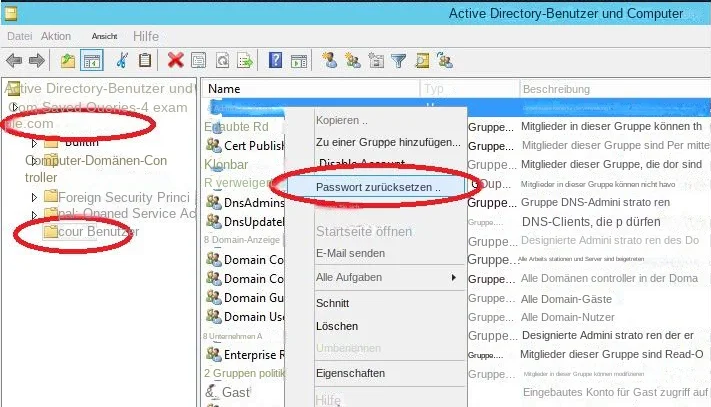Click the clipboard icon in the toolbar

tap(145, 60)
